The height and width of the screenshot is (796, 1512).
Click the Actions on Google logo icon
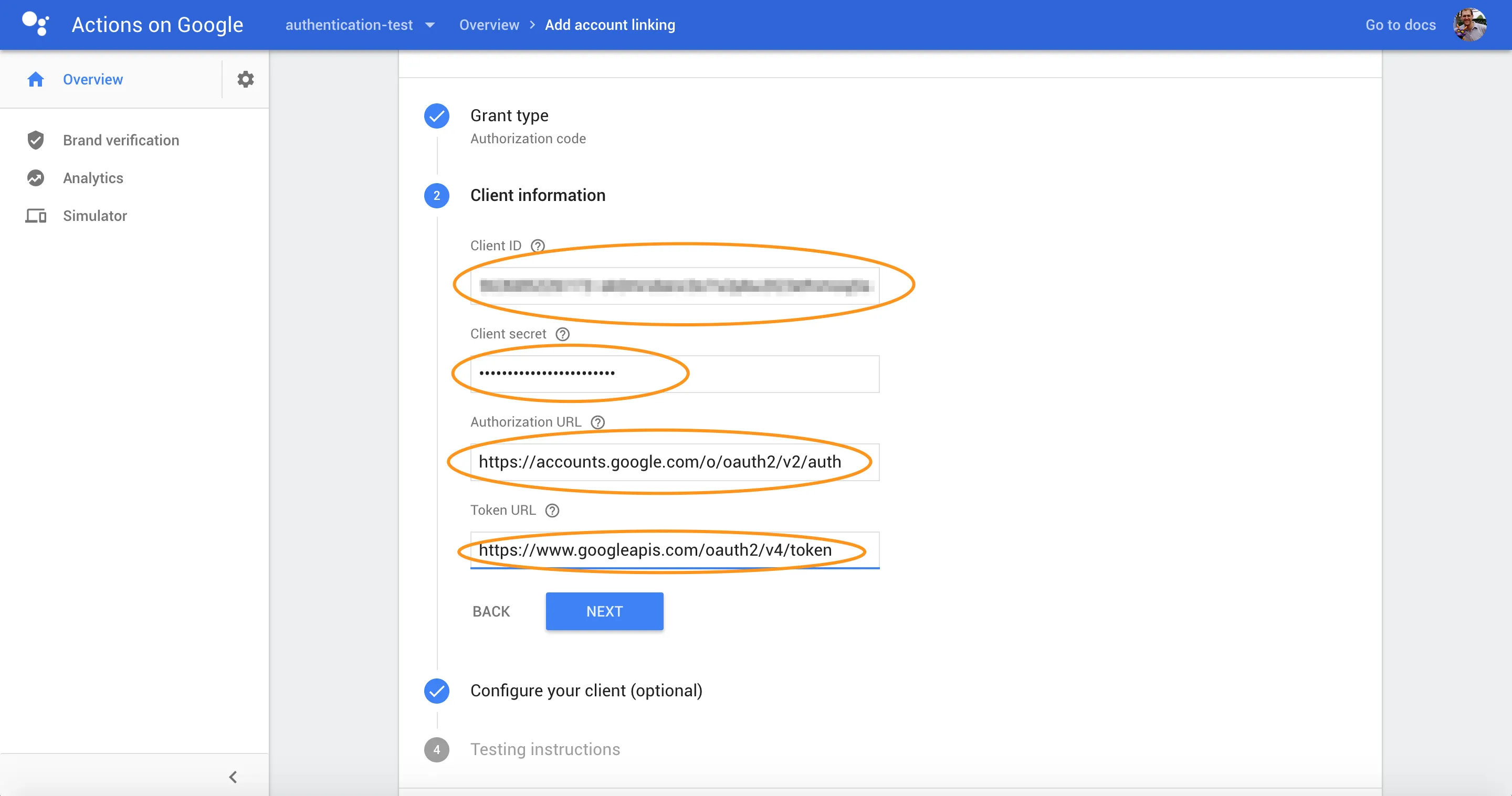[x=35, y=24]
